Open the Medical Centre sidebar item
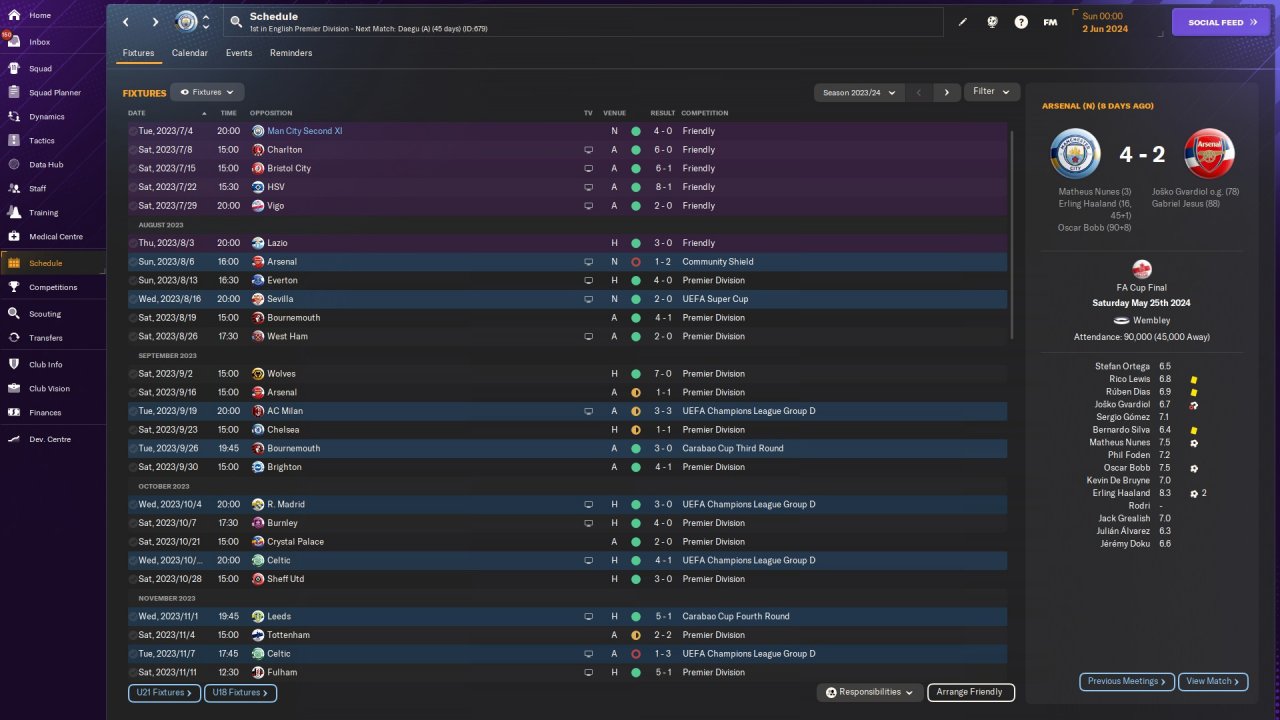1280x720 pixels. pos(56,237)
